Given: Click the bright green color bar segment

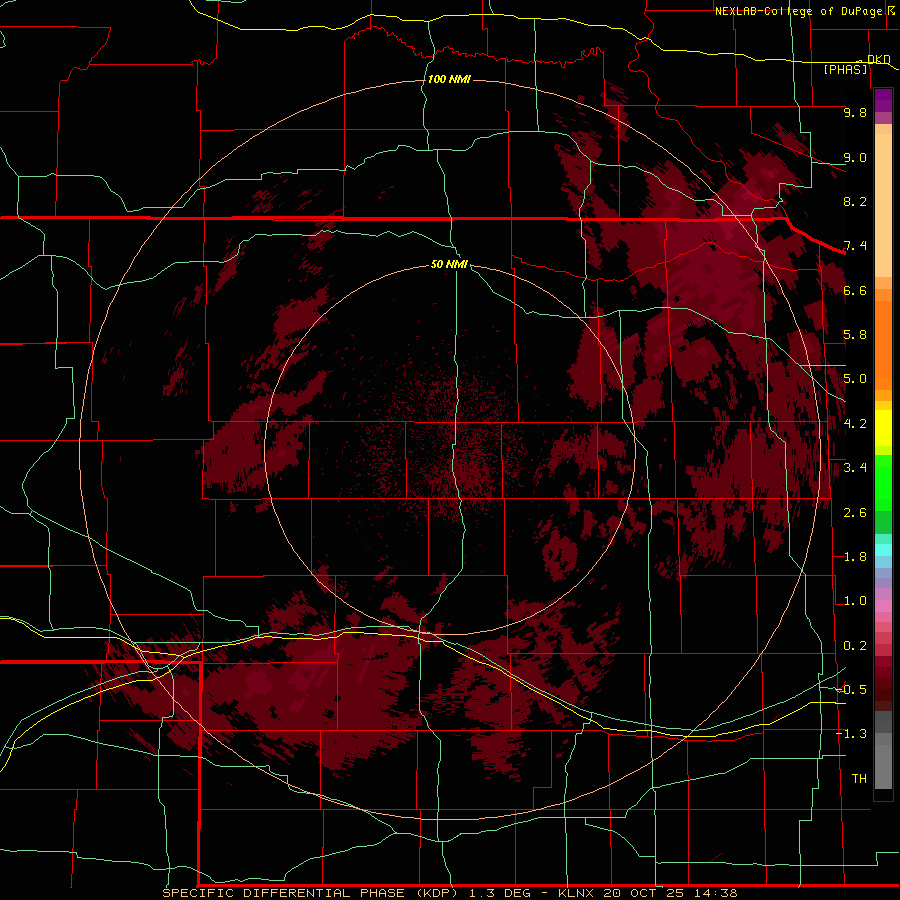Looking at the screenshot, I should tap(883, 485).
